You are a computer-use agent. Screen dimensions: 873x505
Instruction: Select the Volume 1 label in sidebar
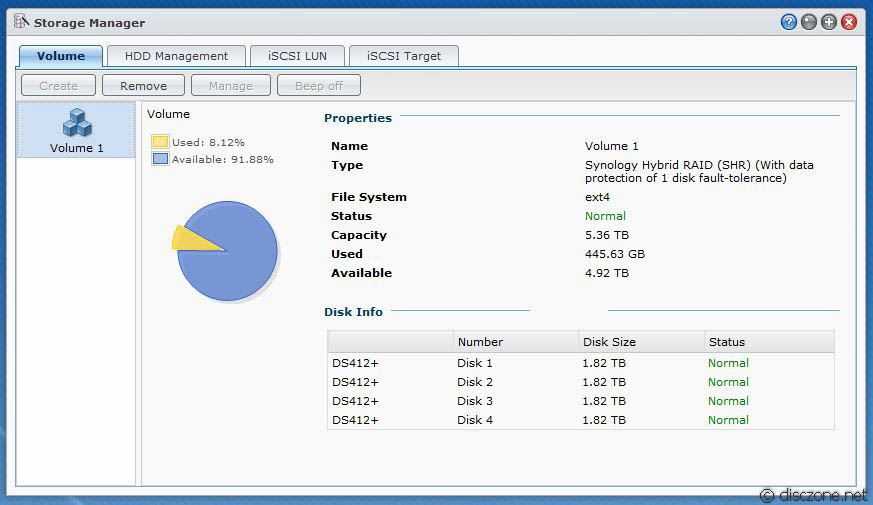pos(77,148)
